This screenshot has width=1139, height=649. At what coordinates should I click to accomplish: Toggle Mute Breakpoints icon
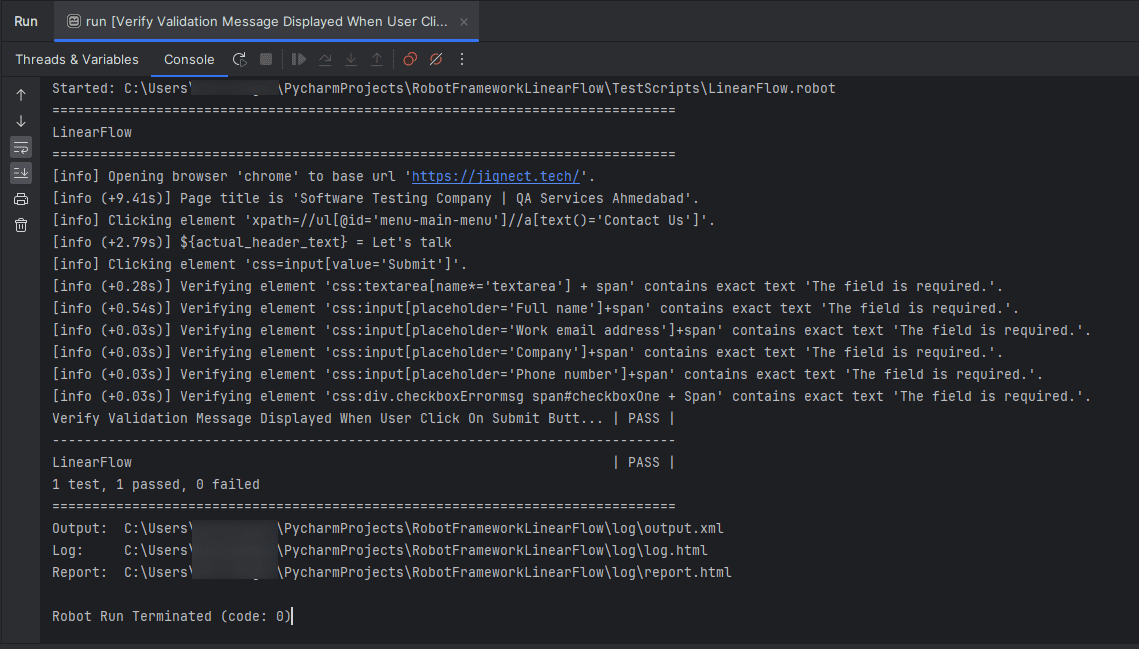[436, 60]
